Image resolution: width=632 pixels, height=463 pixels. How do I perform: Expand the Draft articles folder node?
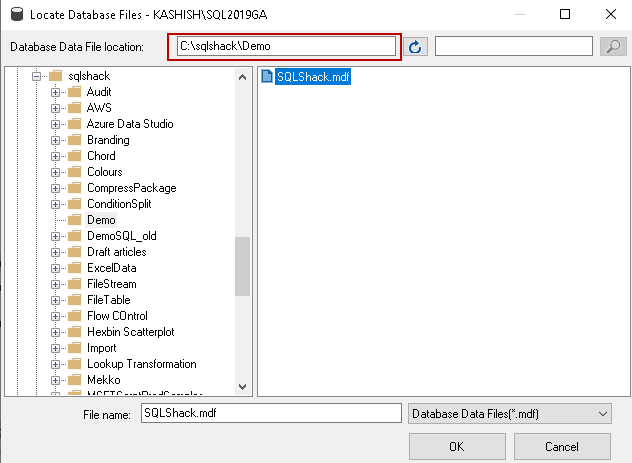click(56, 252)
